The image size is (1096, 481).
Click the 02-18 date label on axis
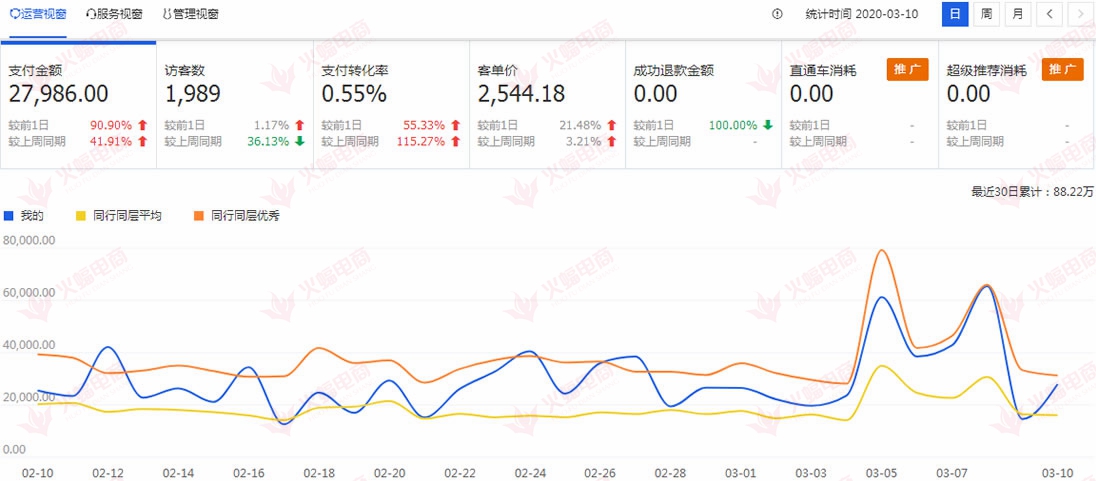[317, 473]
